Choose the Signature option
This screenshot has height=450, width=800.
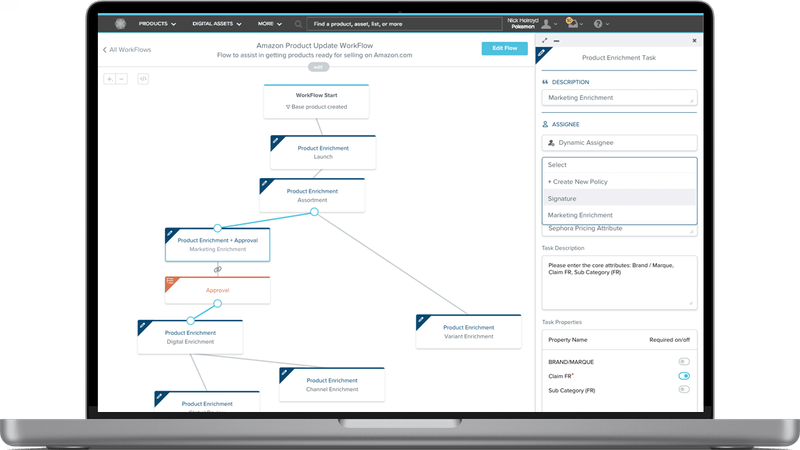pos(619,198)
